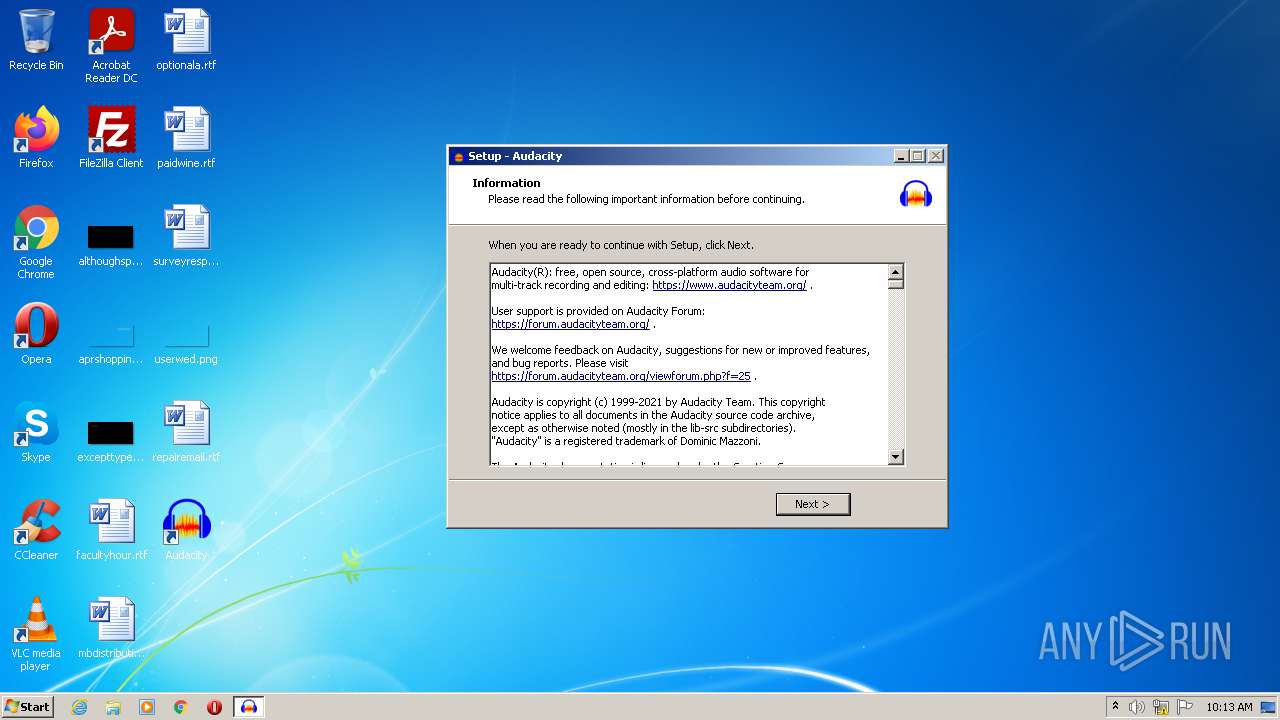Viewport: 1280px width, 720px height.
Task: Open Internet Explorer from the taskbar
Action: 79,707
